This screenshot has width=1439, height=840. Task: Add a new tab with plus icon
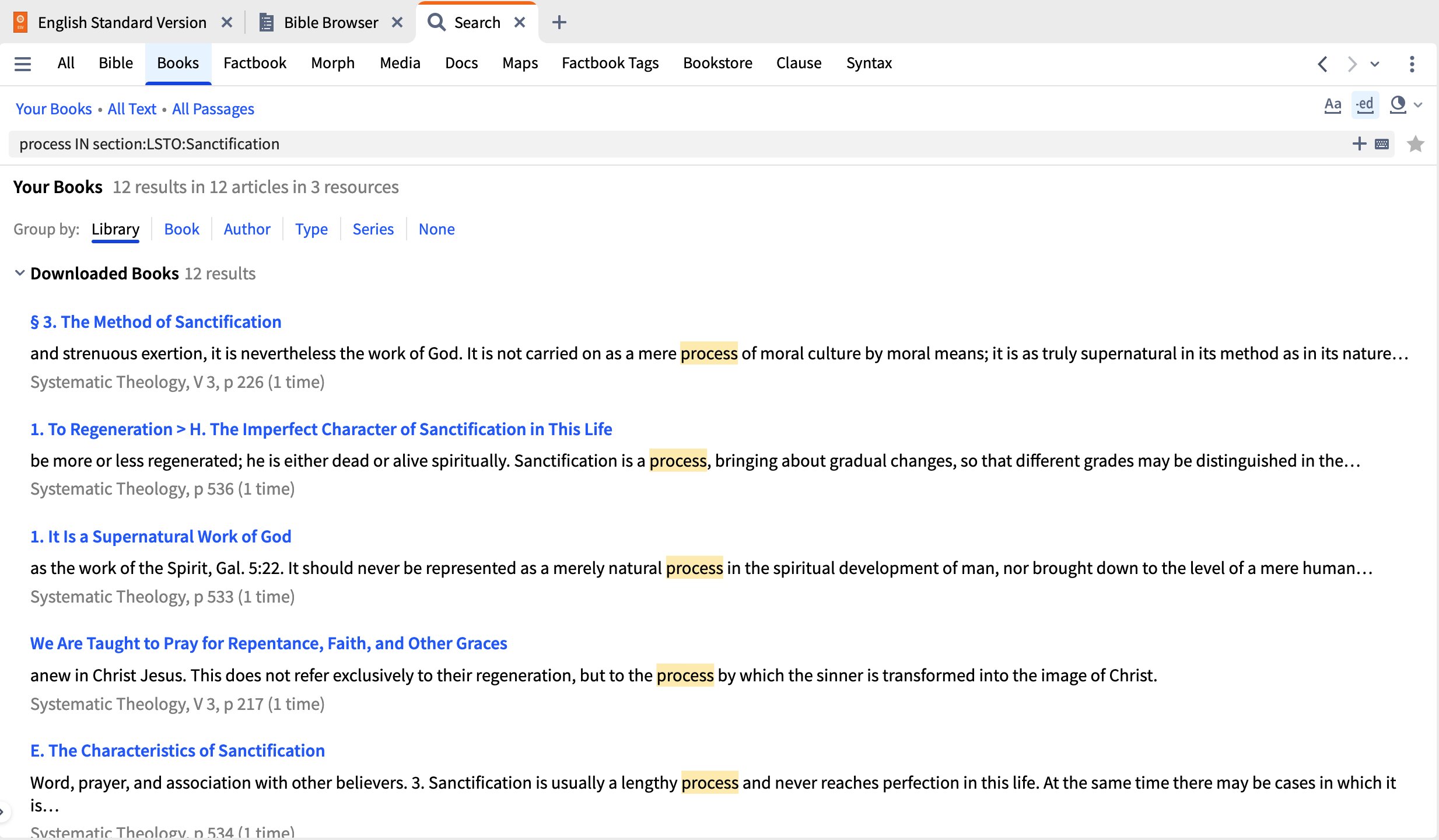point(559,22)
